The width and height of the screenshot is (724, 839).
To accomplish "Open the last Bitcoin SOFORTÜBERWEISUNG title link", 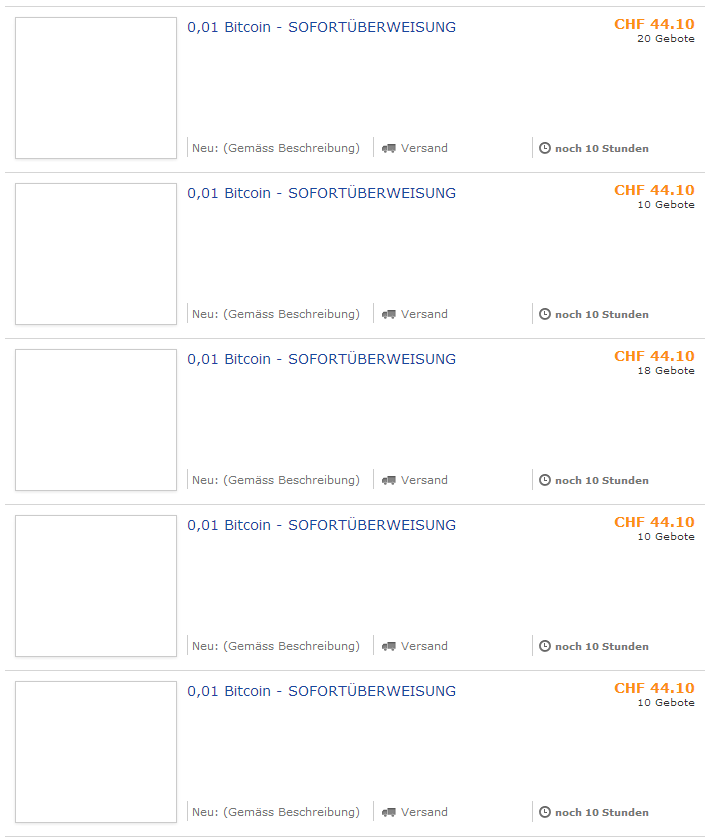I will 321,691.
